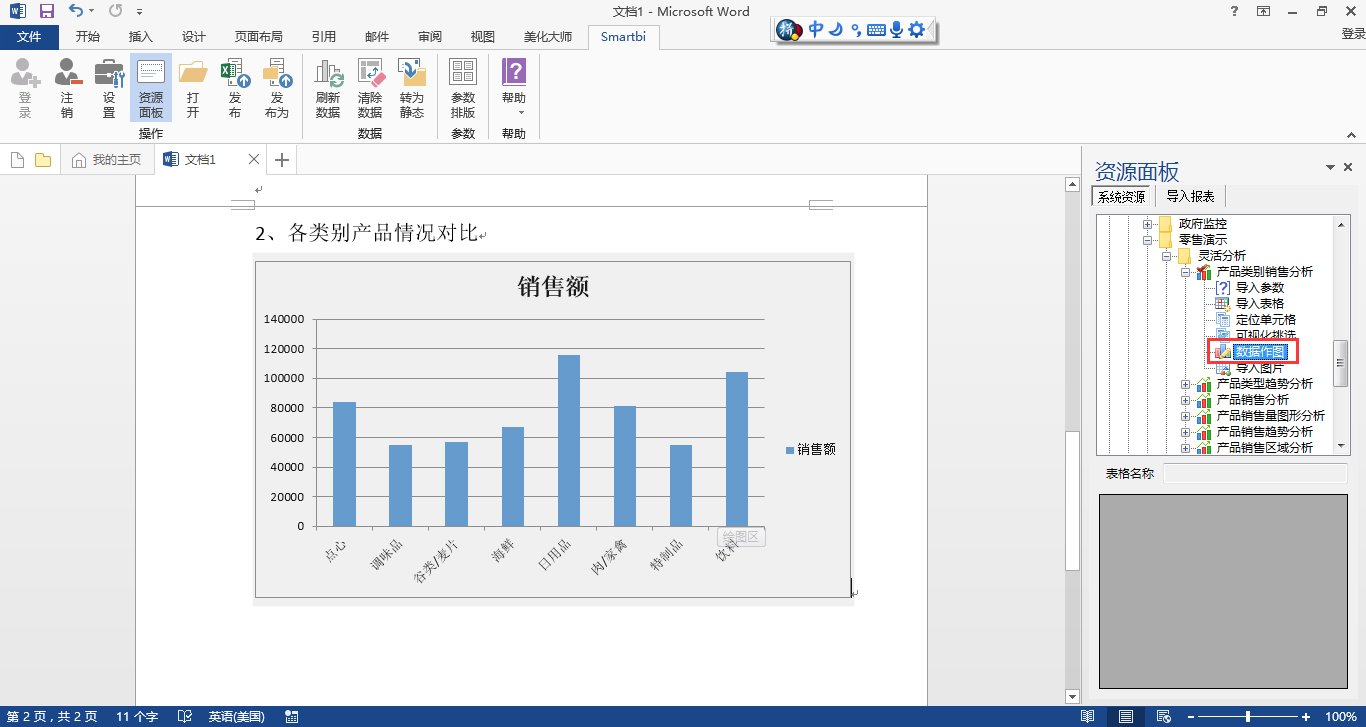Save the document via quick access icon
The width and height of the screenshot is (1366, 727).
click(x=46, y=12)
